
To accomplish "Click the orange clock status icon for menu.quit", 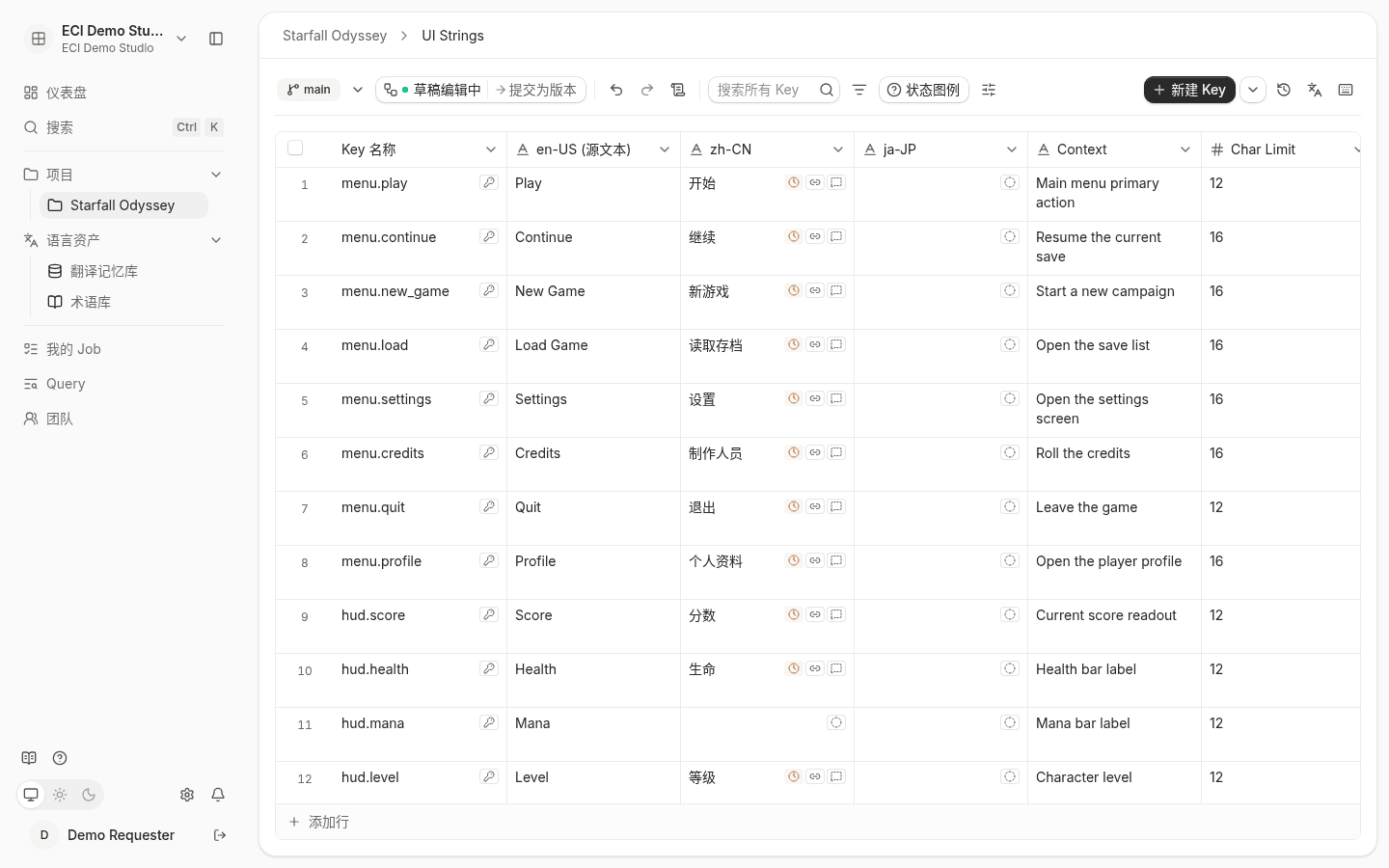I will 794,506.
